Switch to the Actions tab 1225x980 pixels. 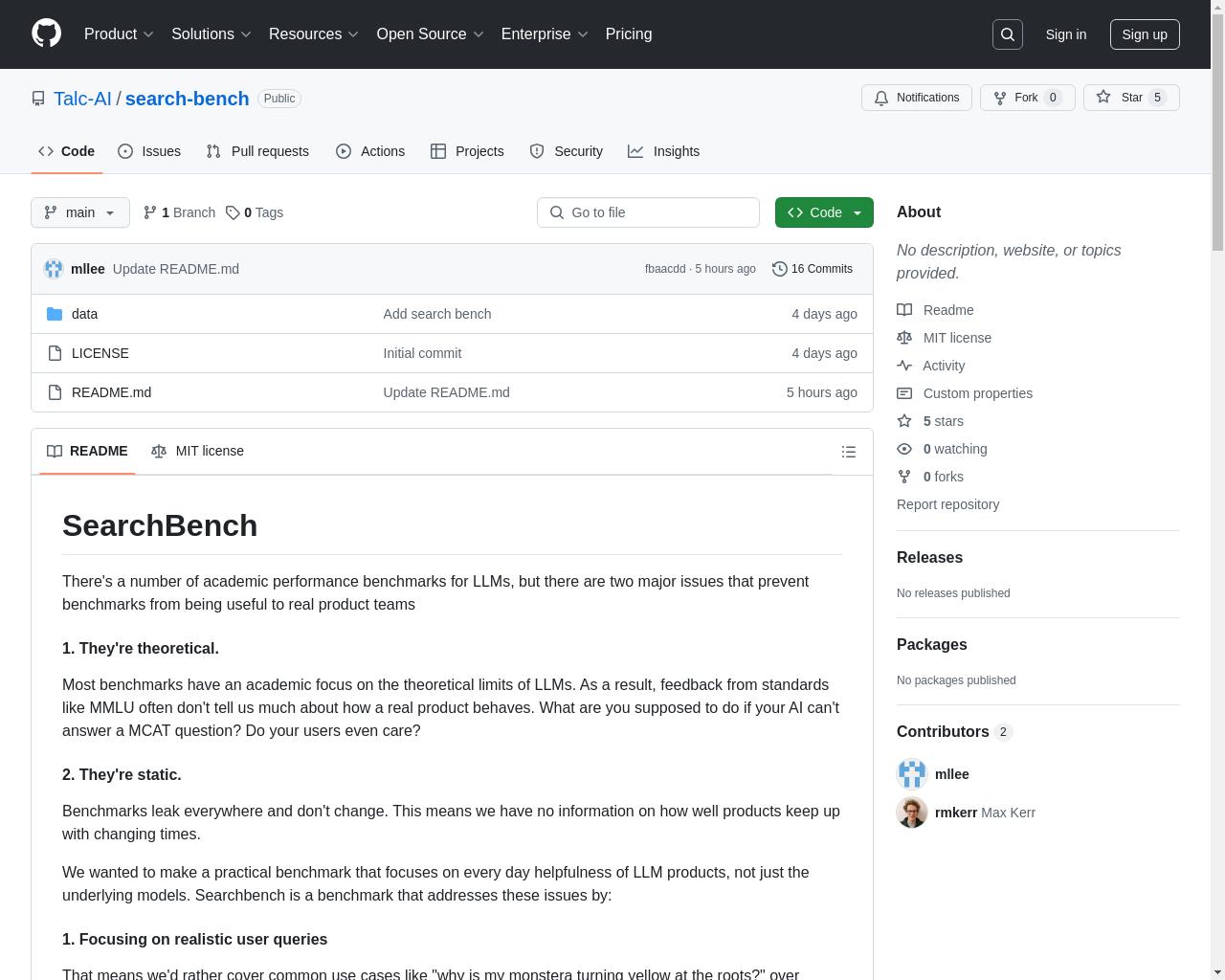[370, 151]
